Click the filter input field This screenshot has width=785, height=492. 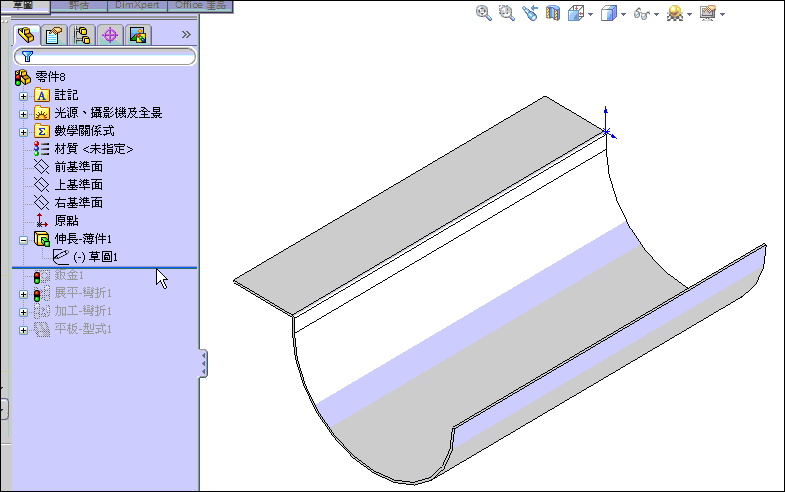pyautogui.click(x=105, y=57)
